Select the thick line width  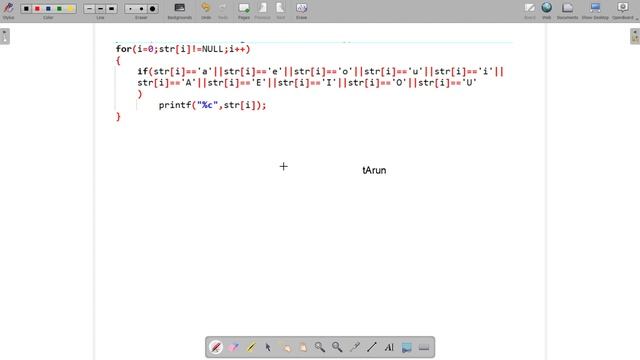point(111,9)
